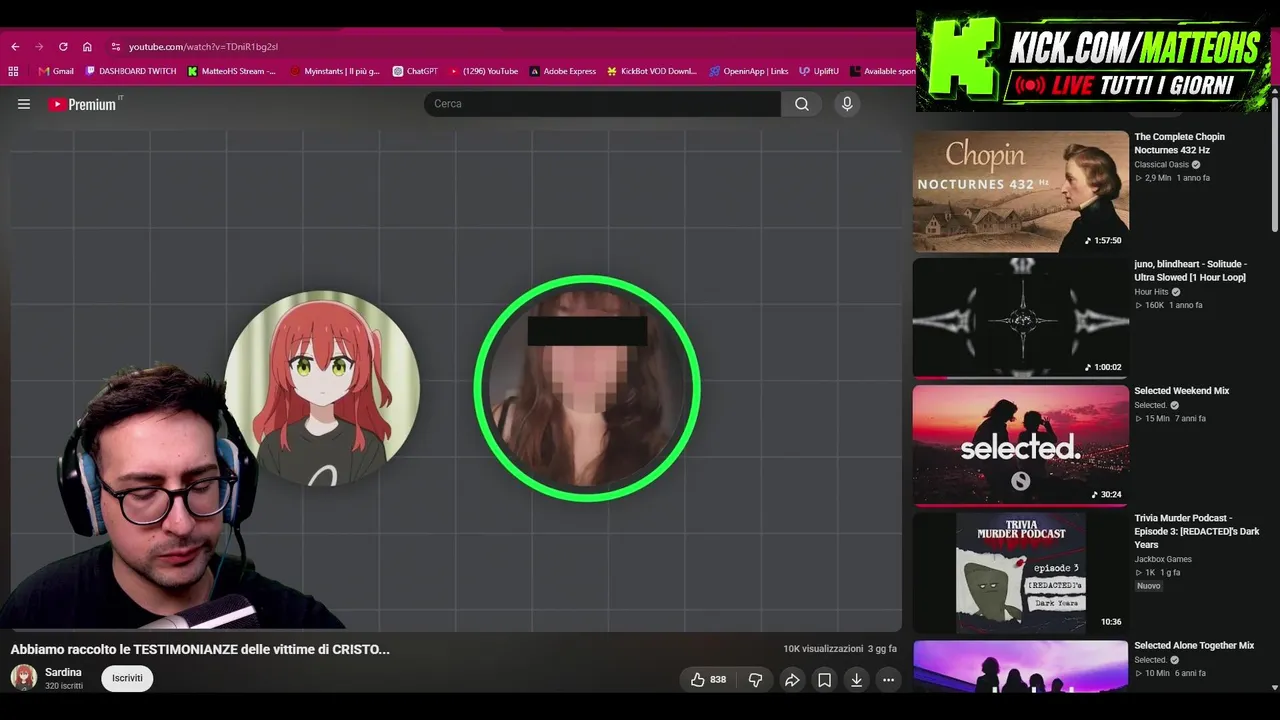Viewport: 1280px width, 720px height.
Task: Click the address bar URL
Action: click(203, 47)
